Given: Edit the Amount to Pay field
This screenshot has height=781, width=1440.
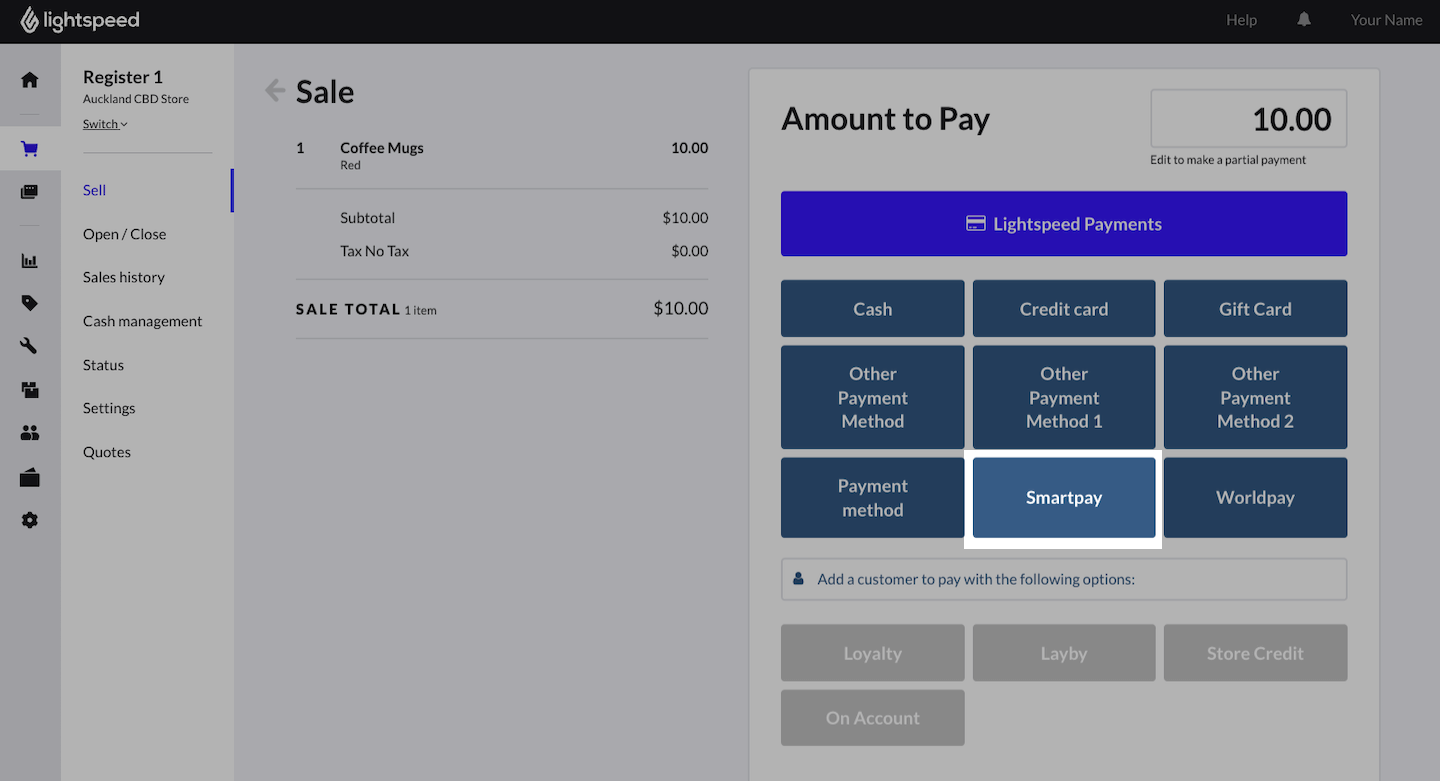Looking at the screenshot, I should pos(1248,118).
